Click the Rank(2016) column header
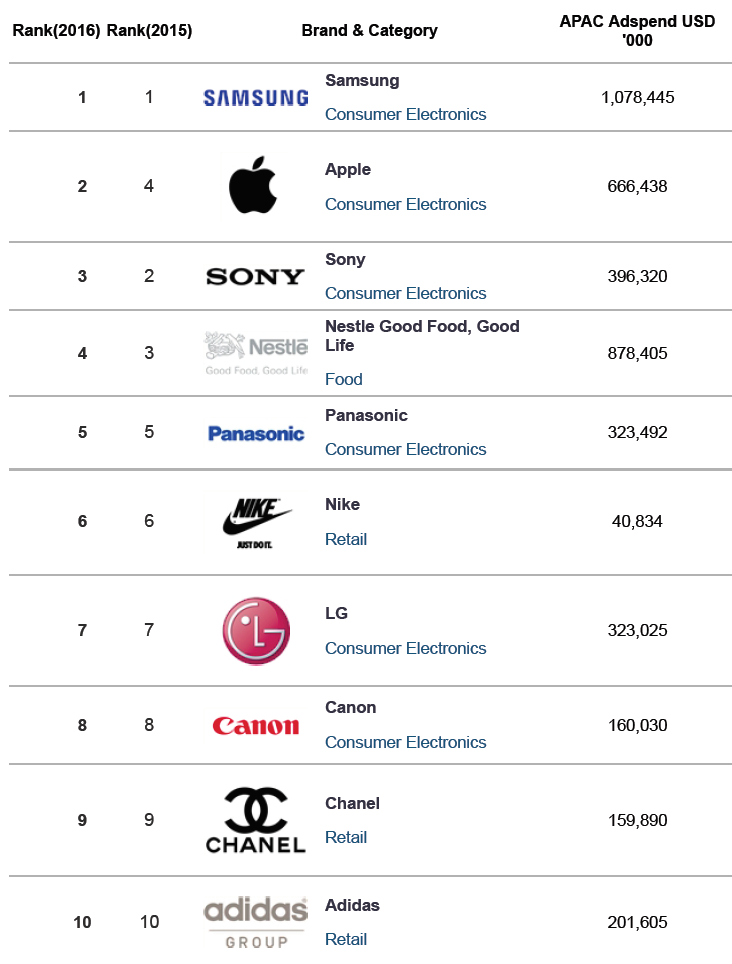The image size is (732, 964). coord(56,30)
